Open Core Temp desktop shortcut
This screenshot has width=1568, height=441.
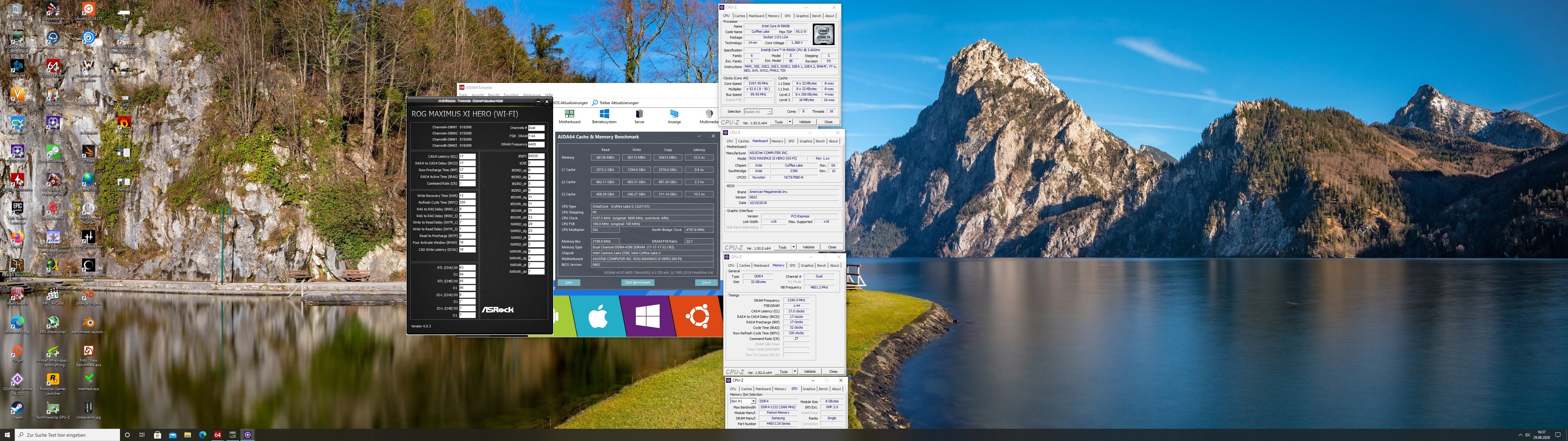click(53, 97)
